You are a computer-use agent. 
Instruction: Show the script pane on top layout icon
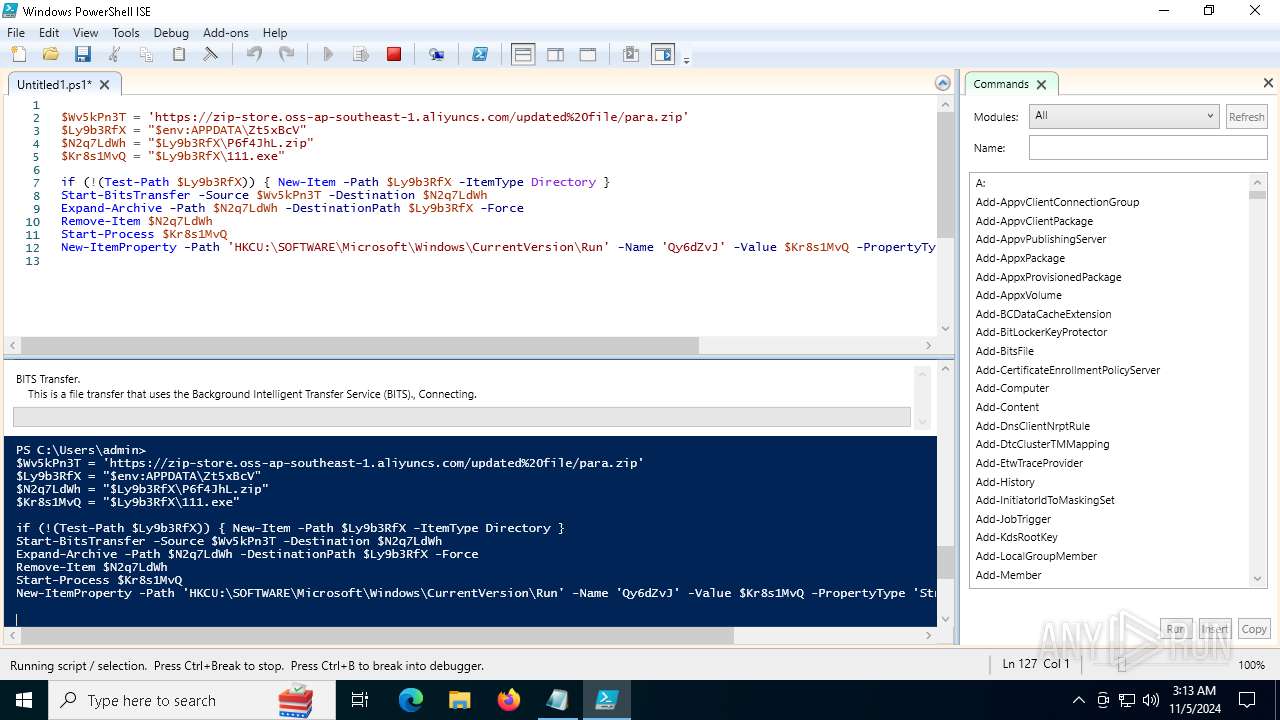[523, 54]
